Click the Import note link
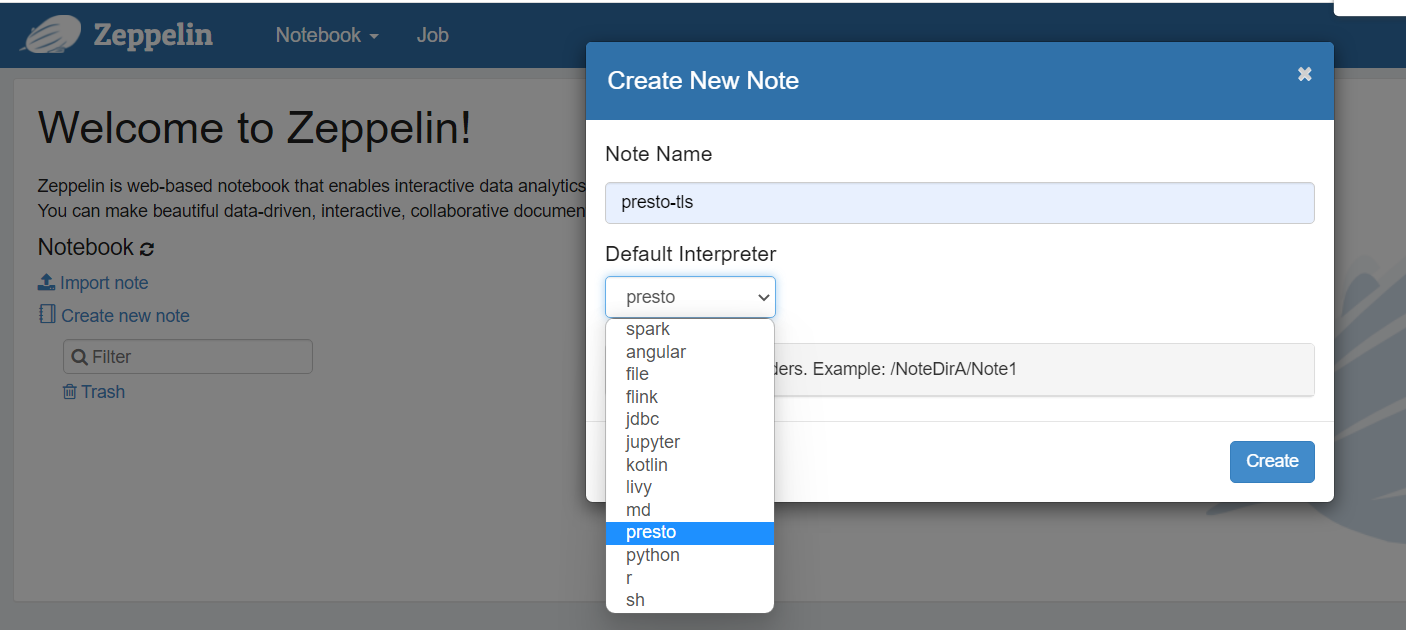 pos(104,283)
